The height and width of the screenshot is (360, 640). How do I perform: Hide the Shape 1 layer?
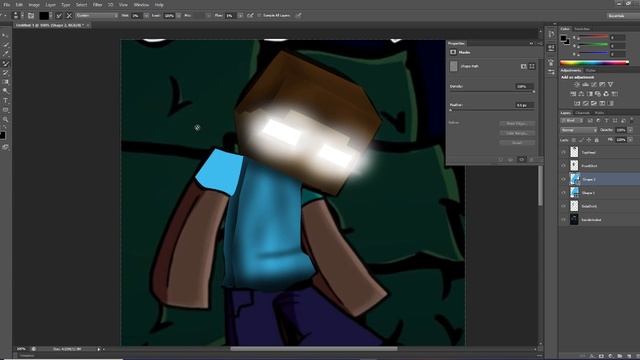coord(564,193)
